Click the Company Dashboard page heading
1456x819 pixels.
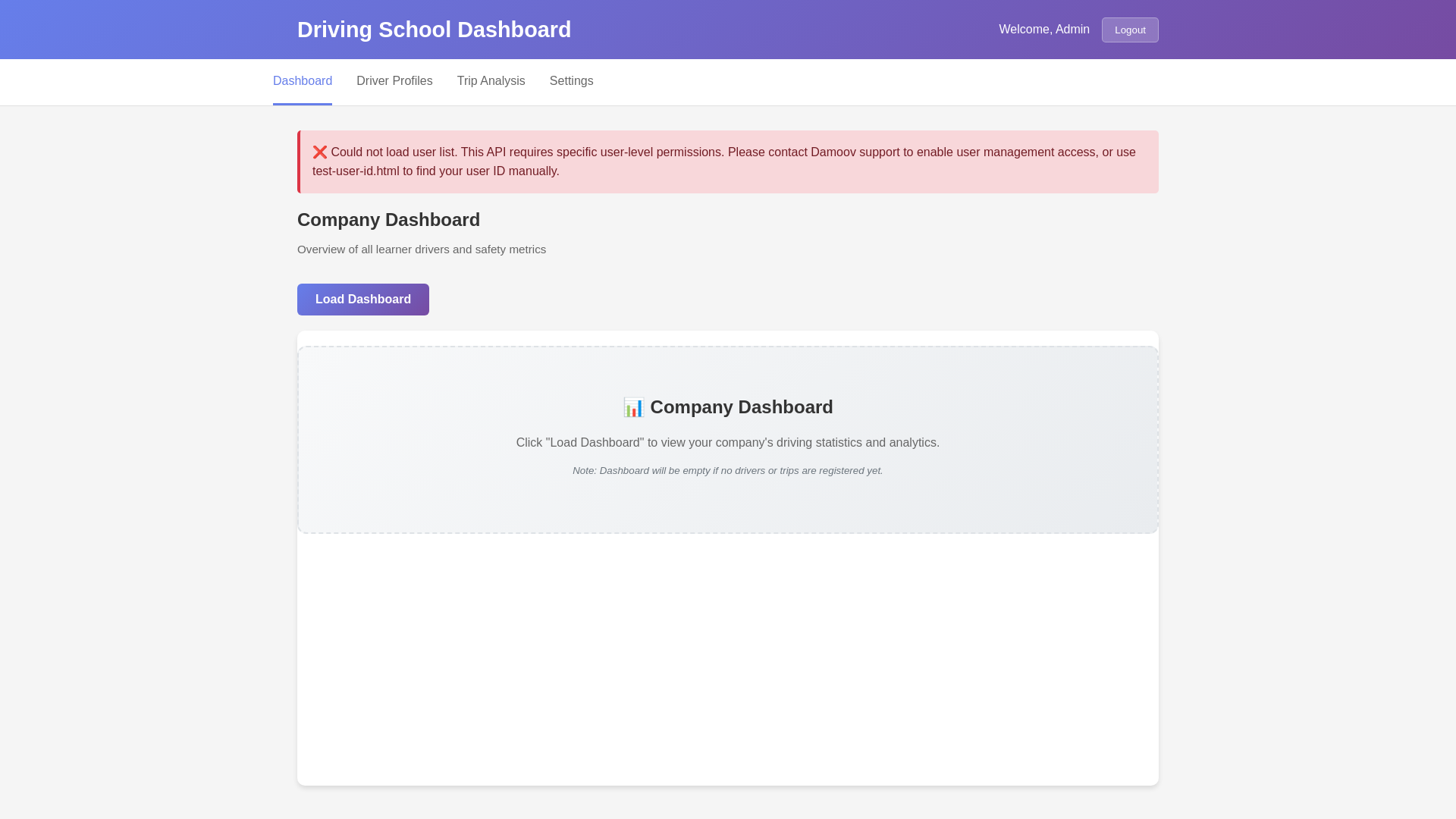point(388,220)
